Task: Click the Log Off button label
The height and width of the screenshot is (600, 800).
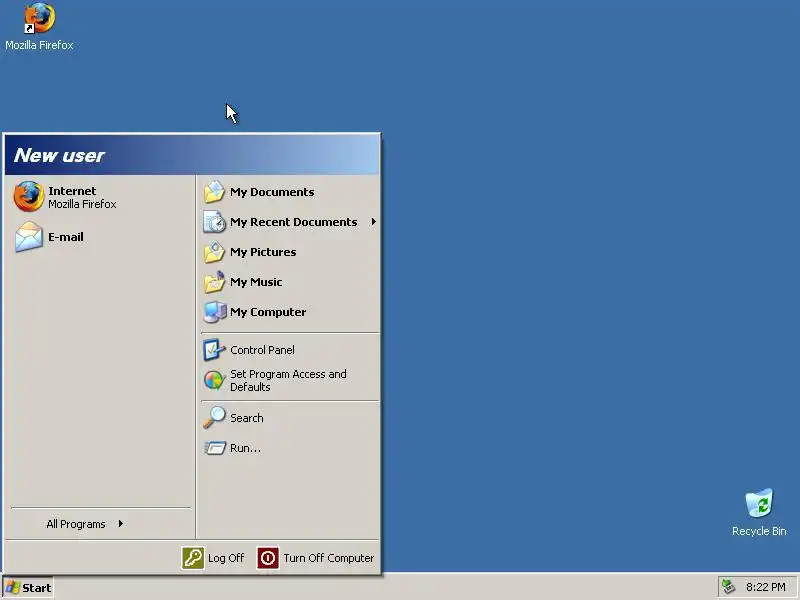Action: click(226, 558)
